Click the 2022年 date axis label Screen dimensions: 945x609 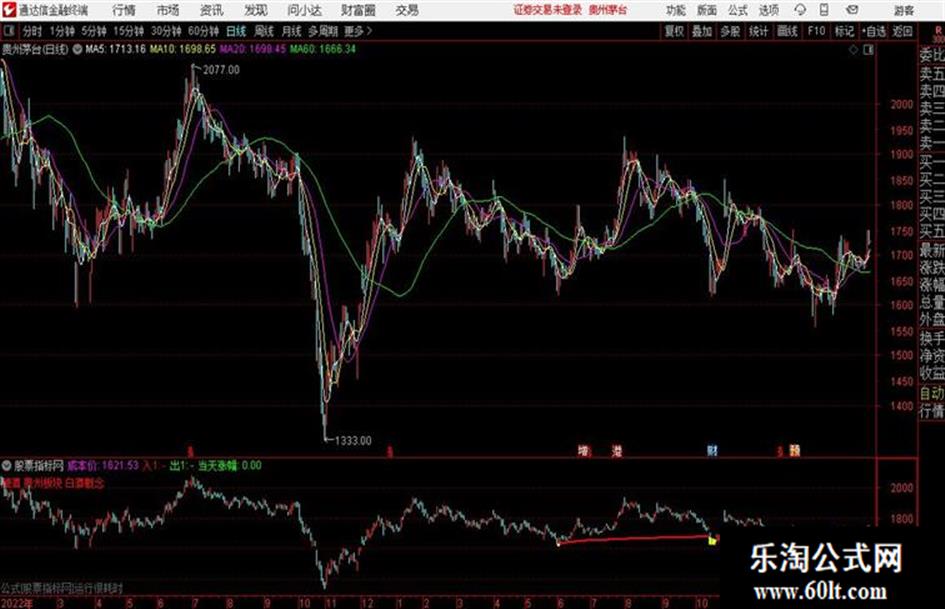tap(17, 603)
